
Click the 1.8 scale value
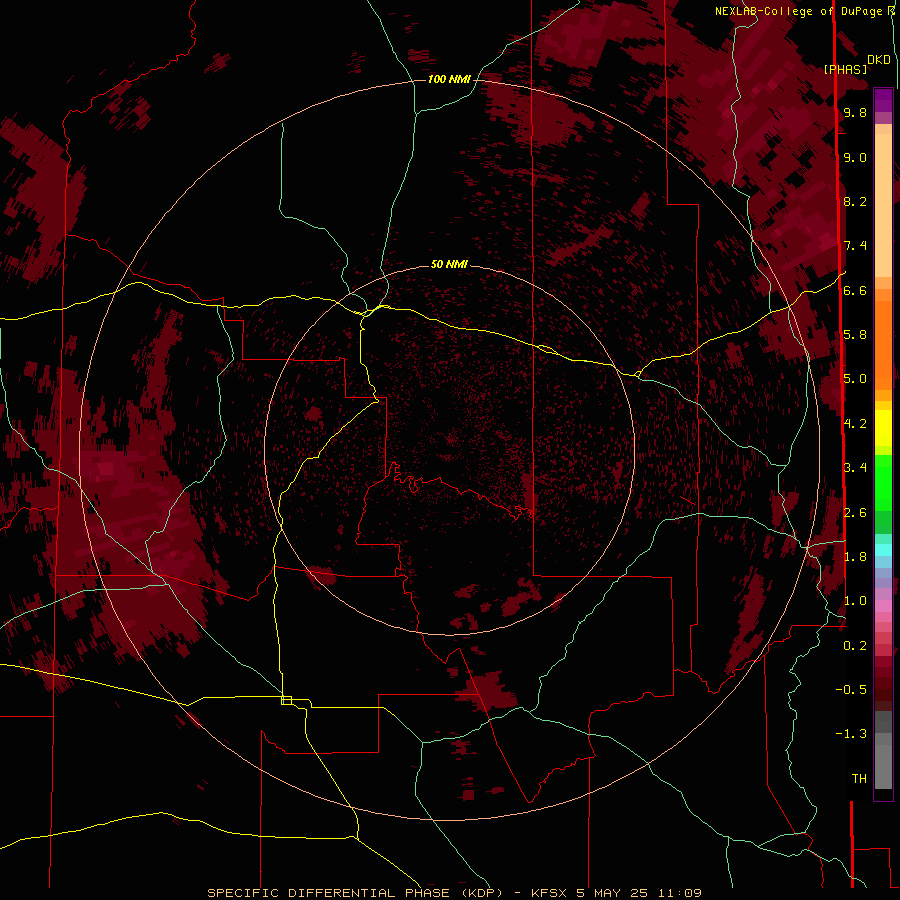[x=855, y=557]
